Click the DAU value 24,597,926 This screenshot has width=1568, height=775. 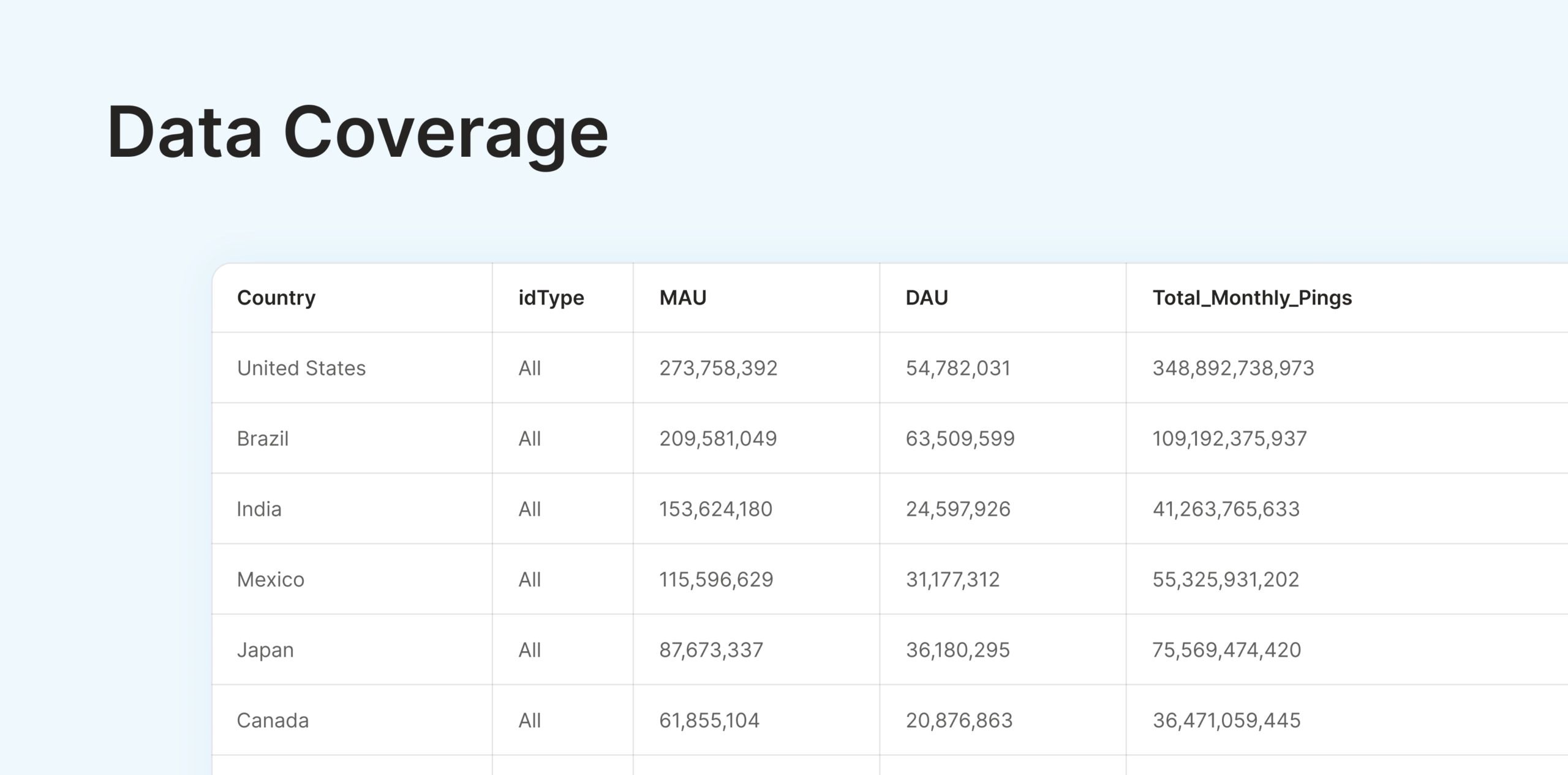[958, 509]
